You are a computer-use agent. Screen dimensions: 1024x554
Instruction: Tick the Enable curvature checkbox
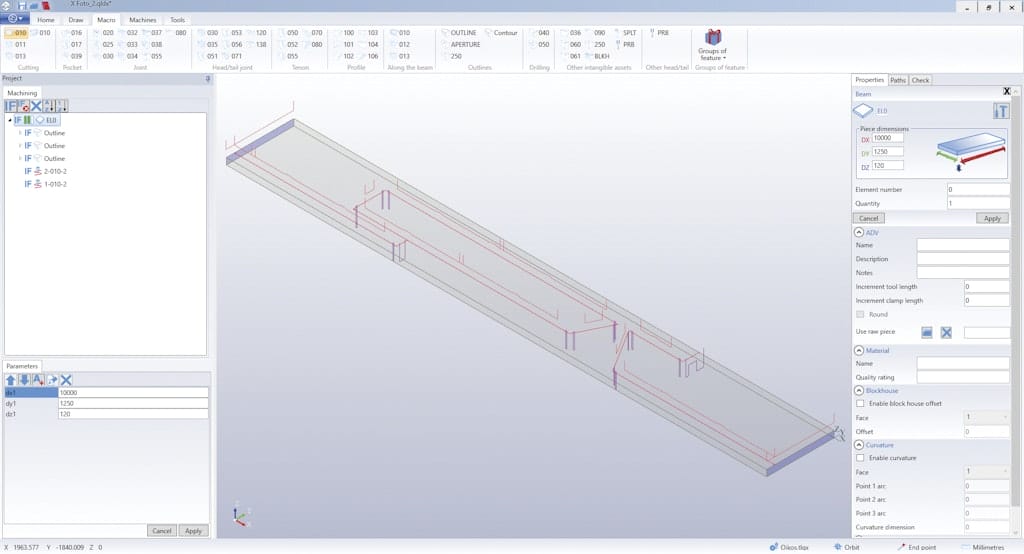click(x=861, y=458)
